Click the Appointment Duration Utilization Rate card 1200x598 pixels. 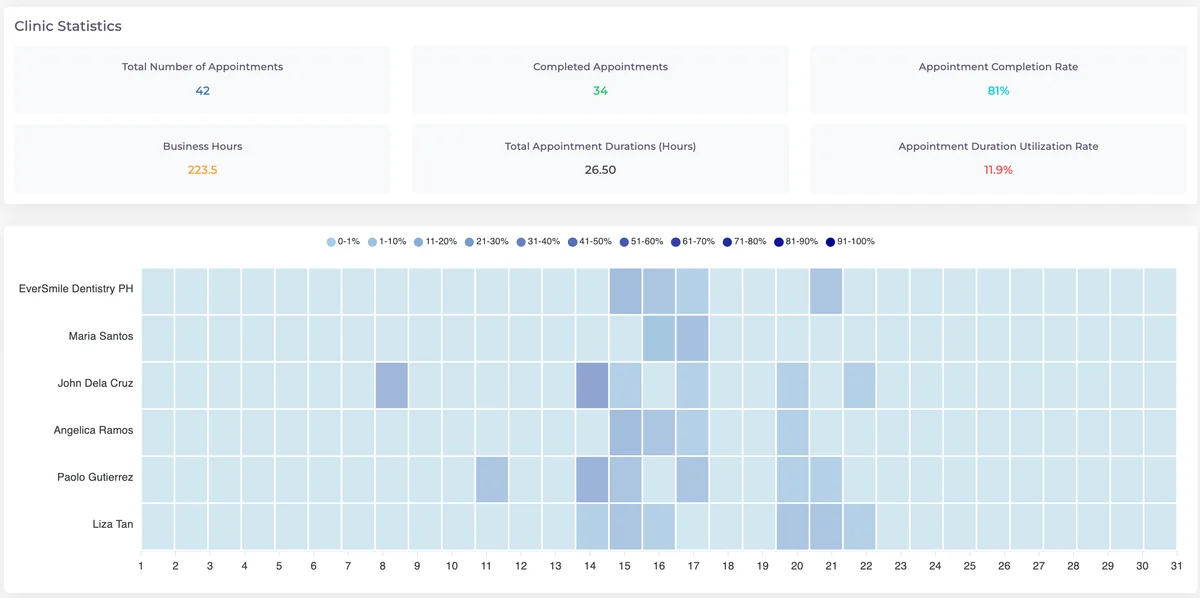click(x=998, y=158)
